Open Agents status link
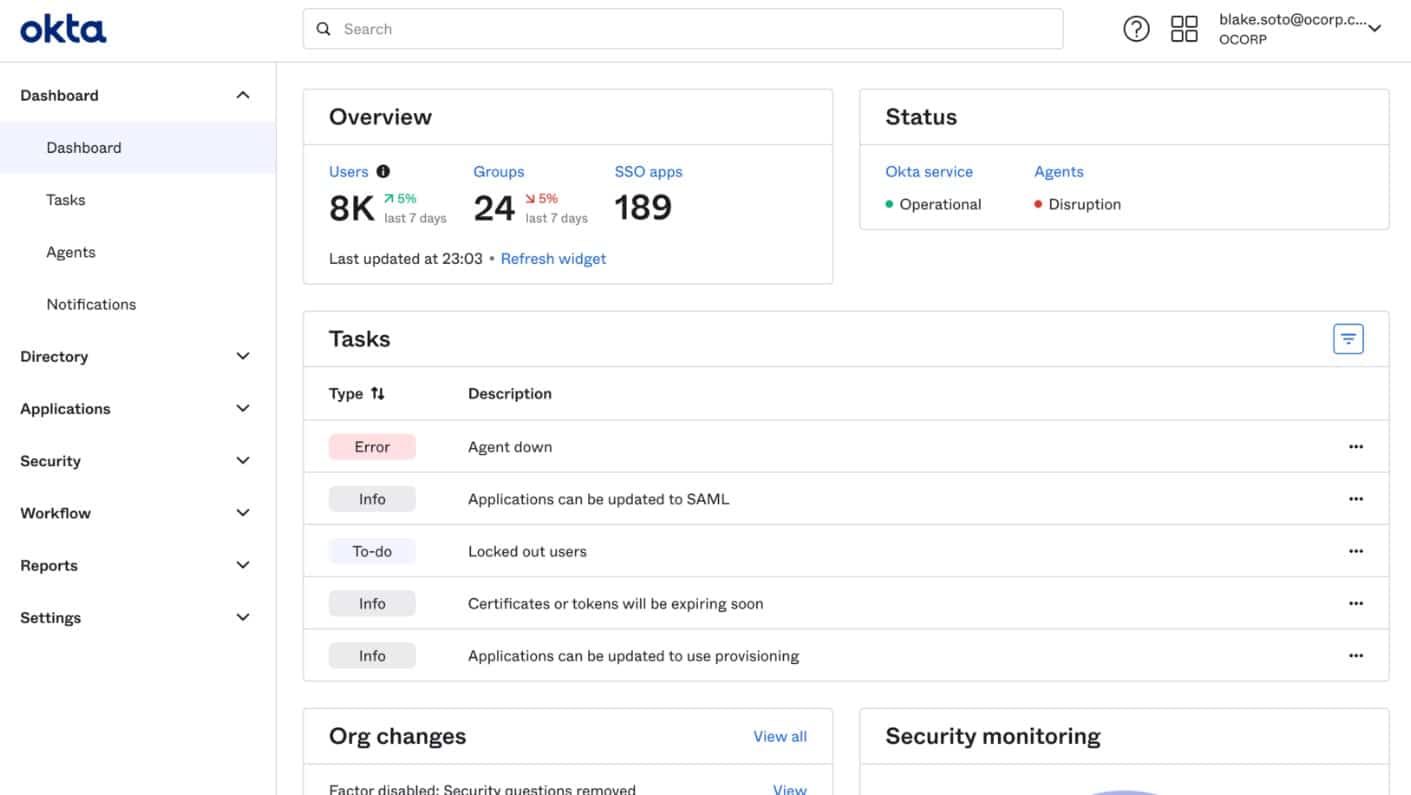 click(1059, 171)
